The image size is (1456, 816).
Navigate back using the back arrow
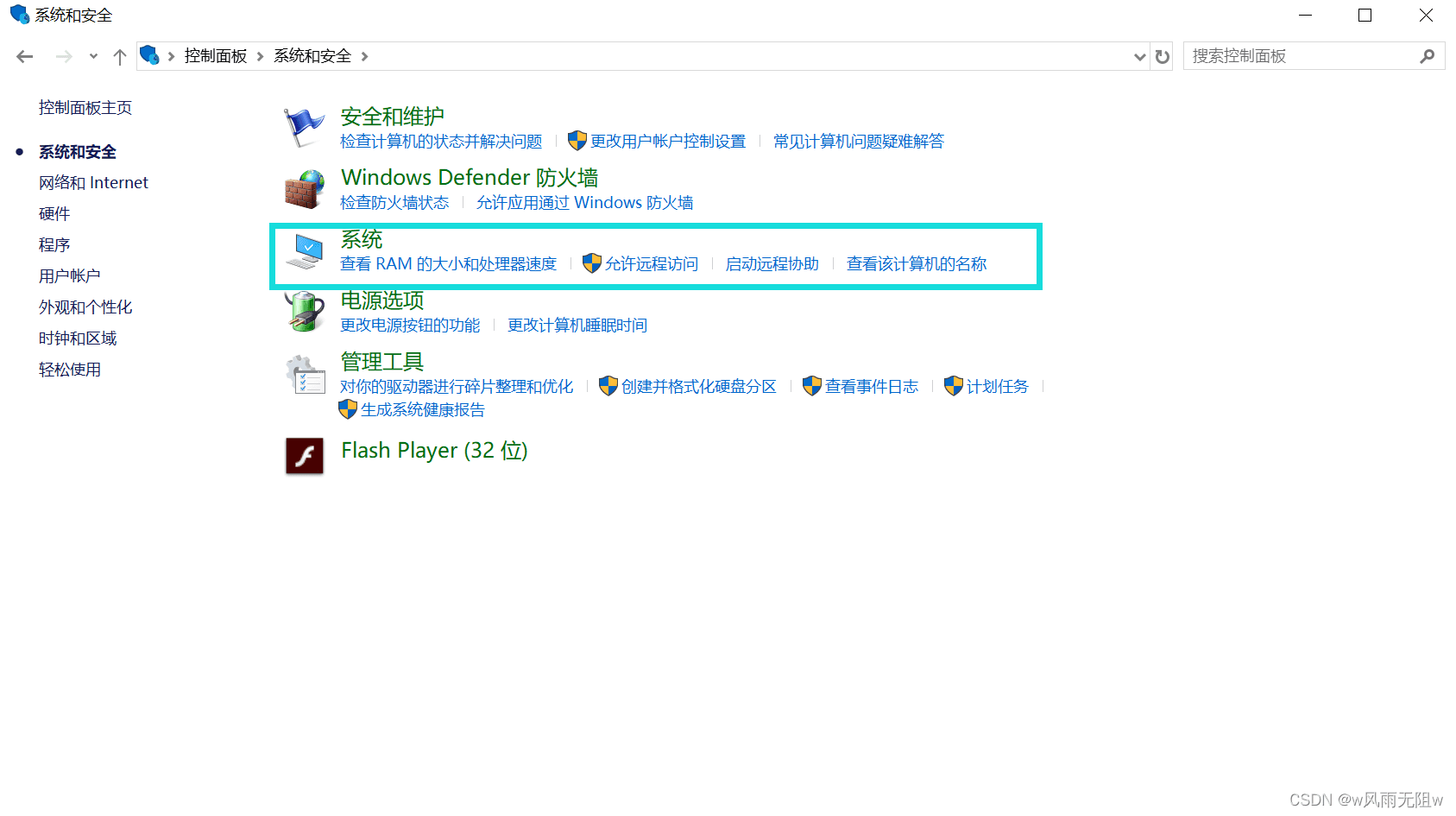click(25, 57)
